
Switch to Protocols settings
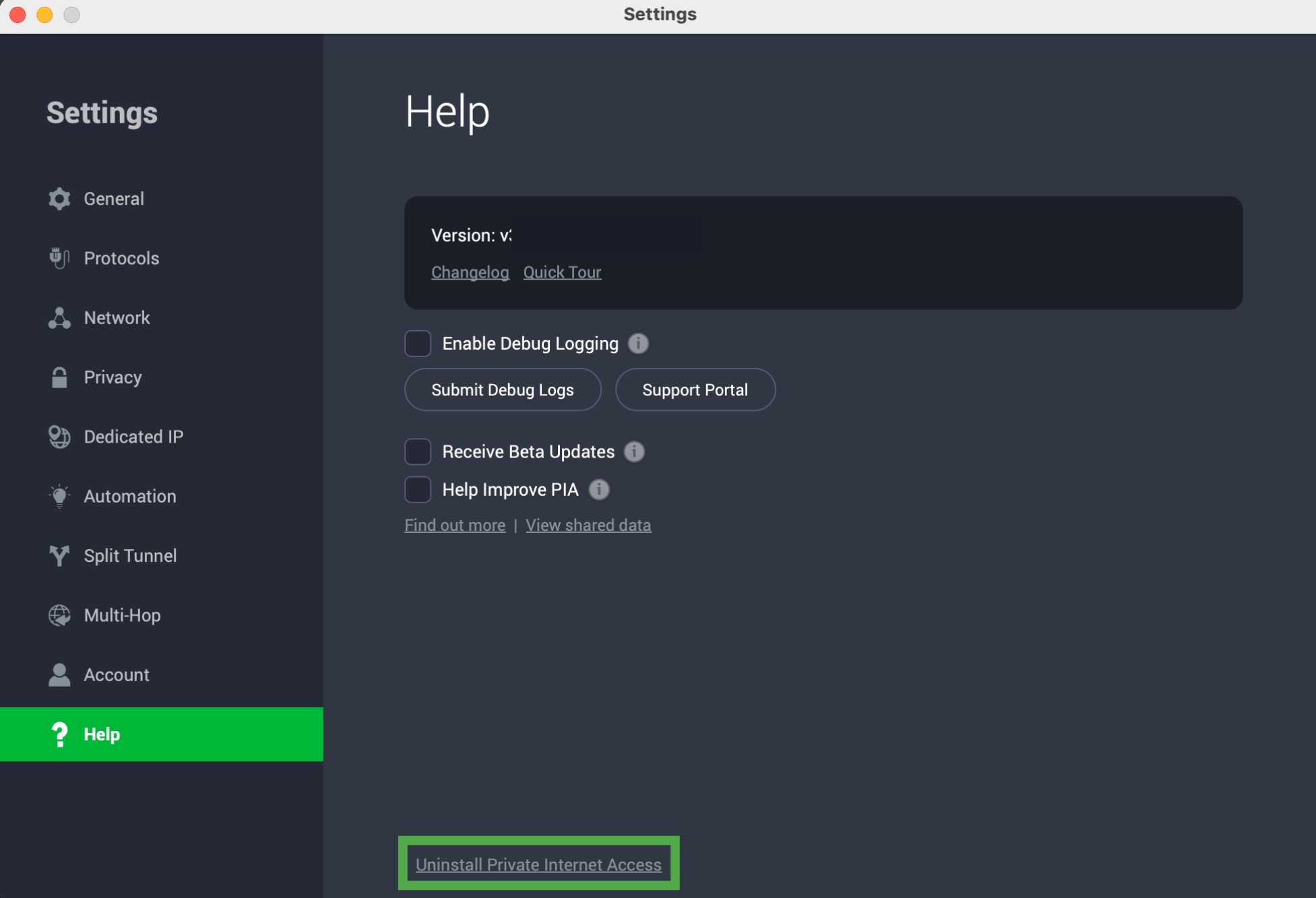(162, 258)
